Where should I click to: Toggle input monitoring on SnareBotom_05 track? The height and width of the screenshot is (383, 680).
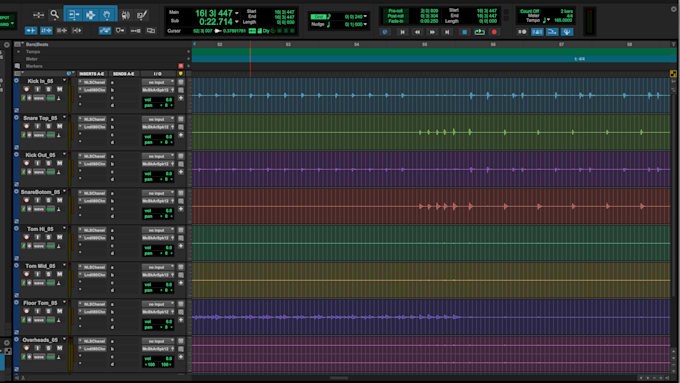[x=38, y=200]
